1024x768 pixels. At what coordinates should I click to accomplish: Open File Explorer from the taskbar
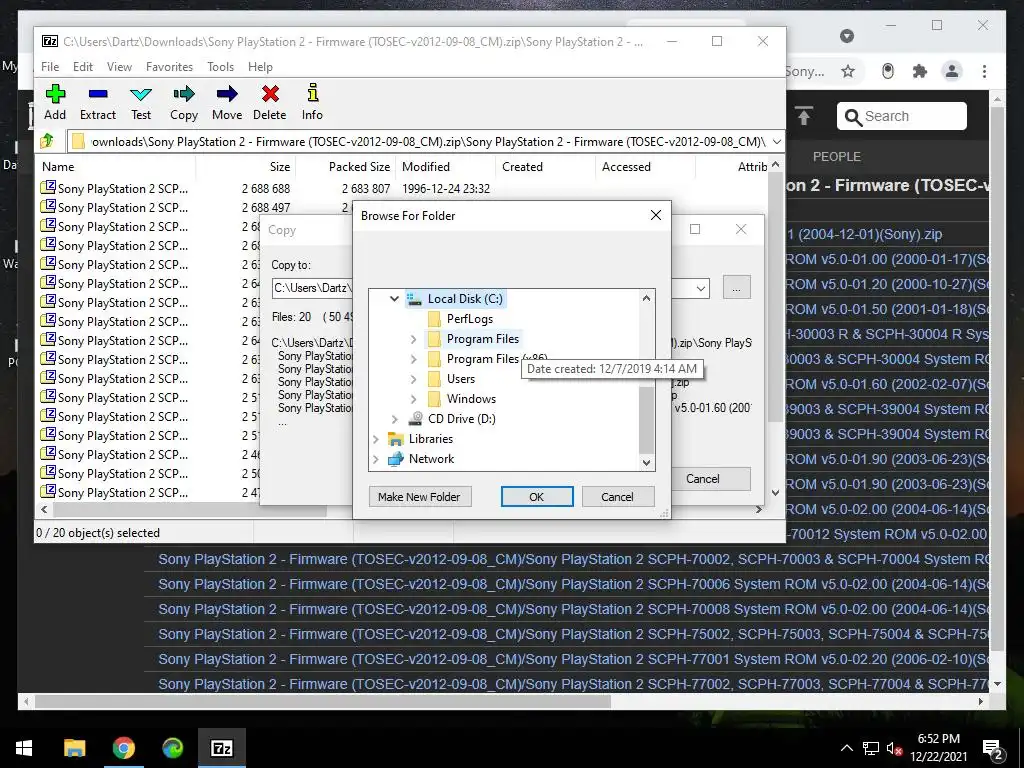pyautogui.click(x=74, y=748)
